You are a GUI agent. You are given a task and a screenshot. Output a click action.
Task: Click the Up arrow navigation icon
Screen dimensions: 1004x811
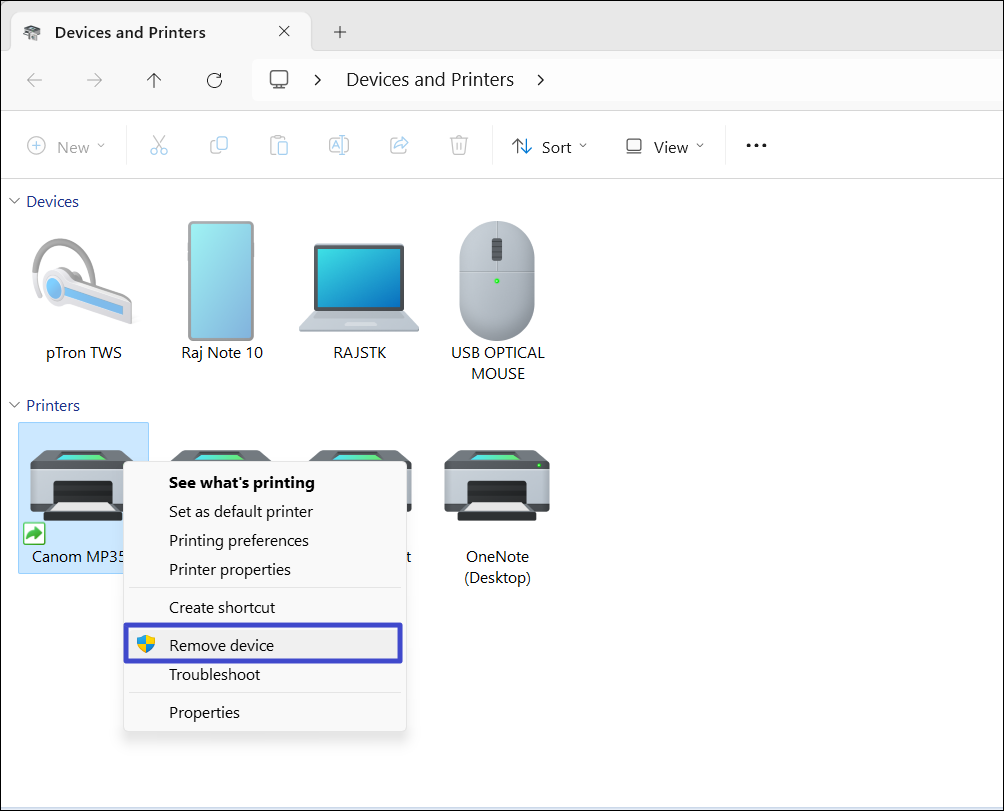click(154, 80)
